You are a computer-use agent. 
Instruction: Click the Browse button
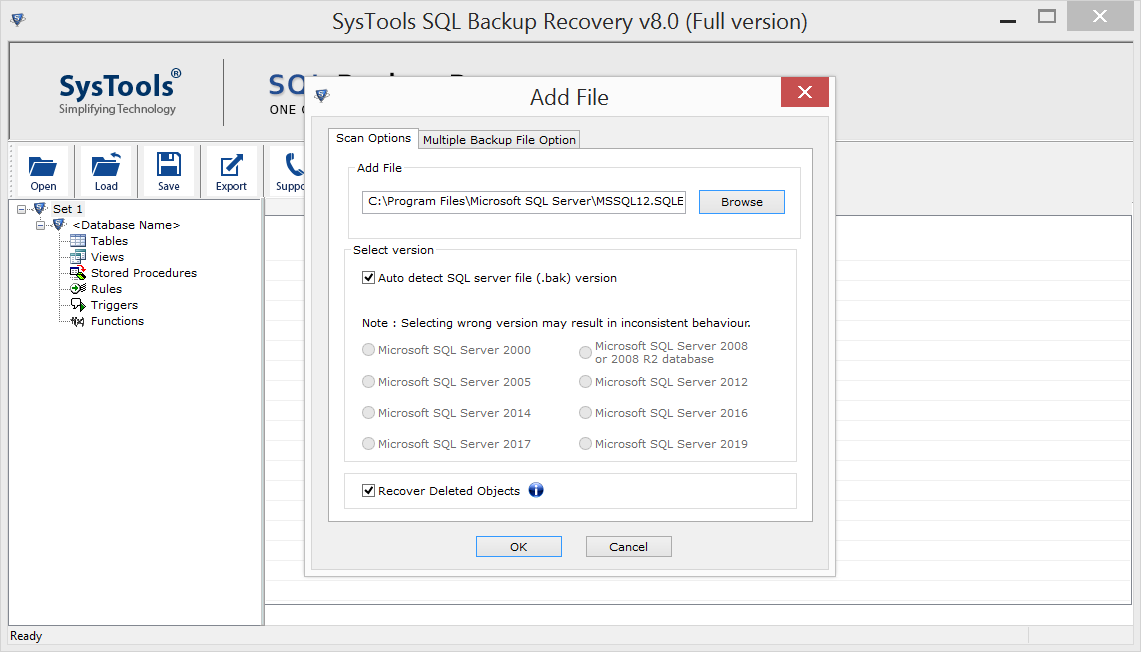742,202
